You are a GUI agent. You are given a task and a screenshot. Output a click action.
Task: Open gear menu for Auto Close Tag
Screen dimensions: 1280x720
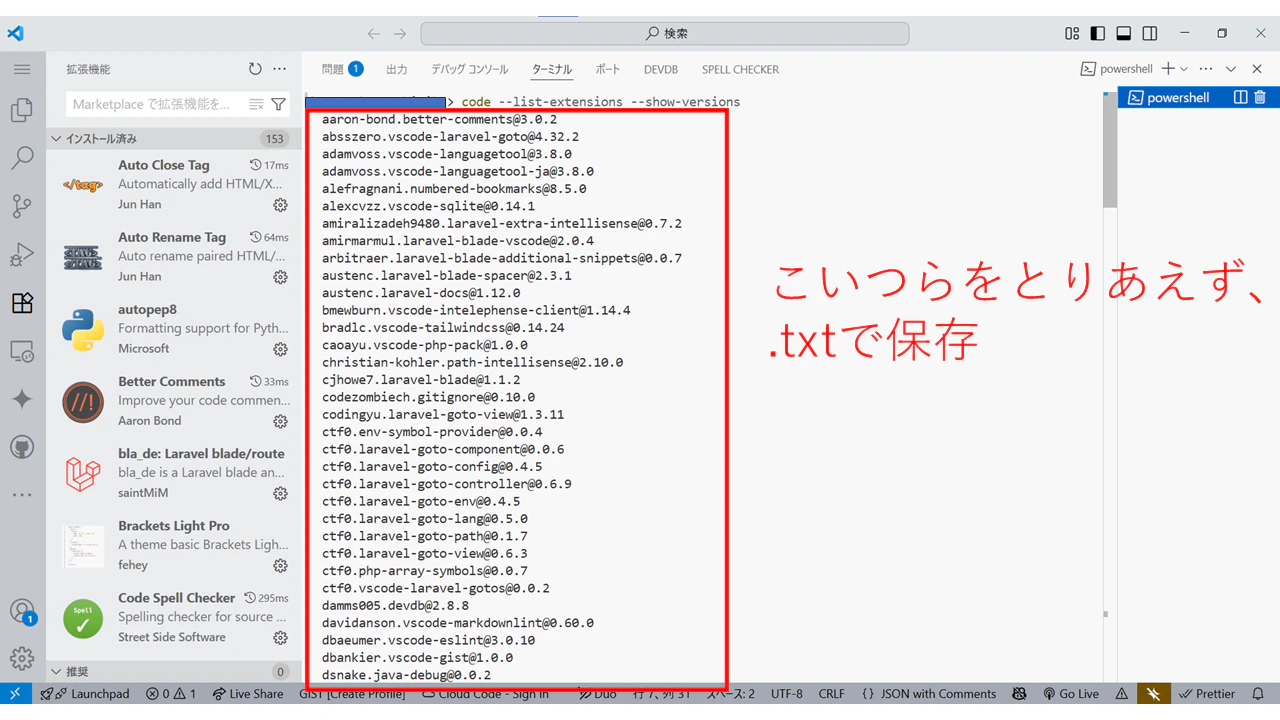click(281, 205)
